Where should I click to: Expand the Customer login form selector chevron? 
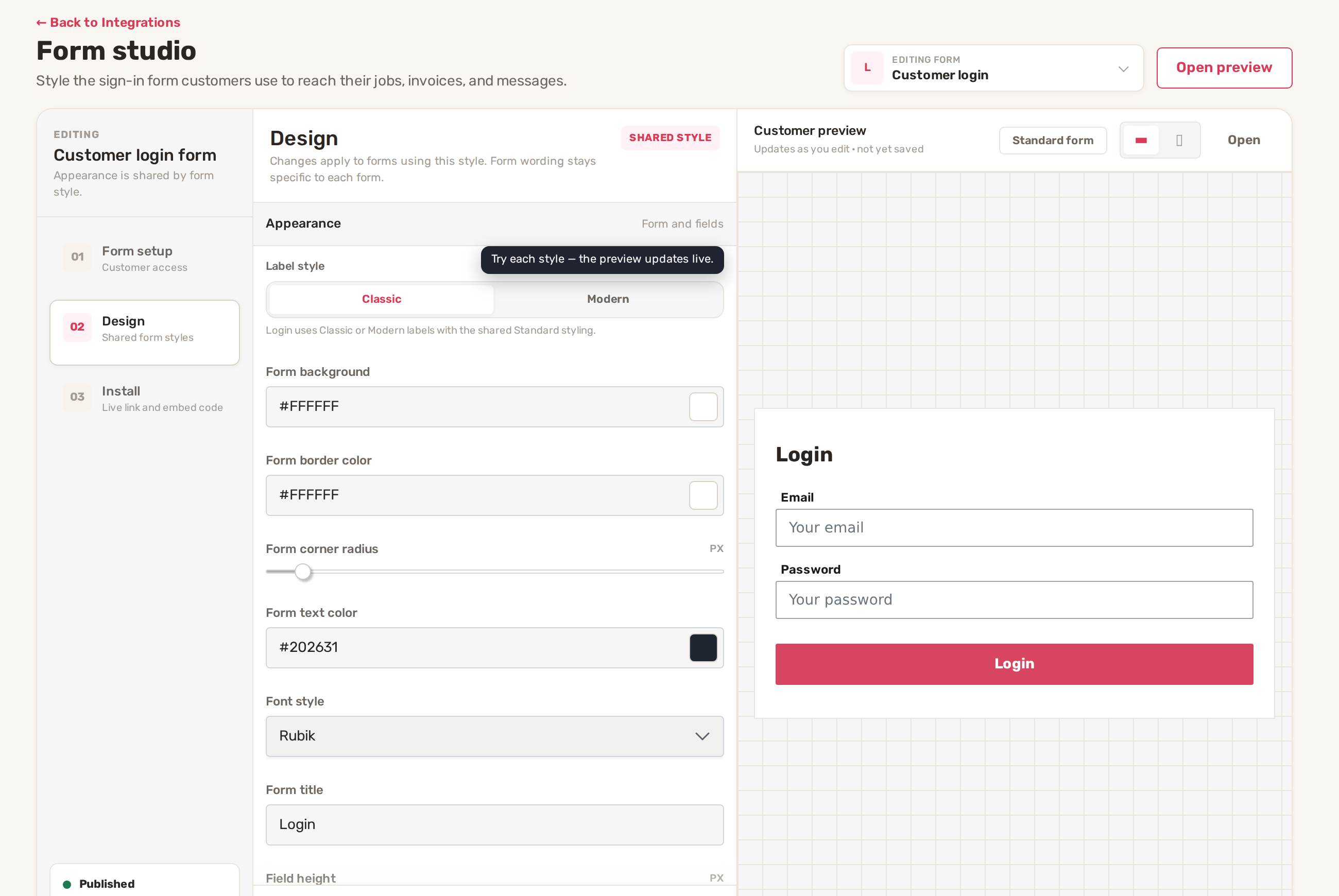pos(1123,69)
